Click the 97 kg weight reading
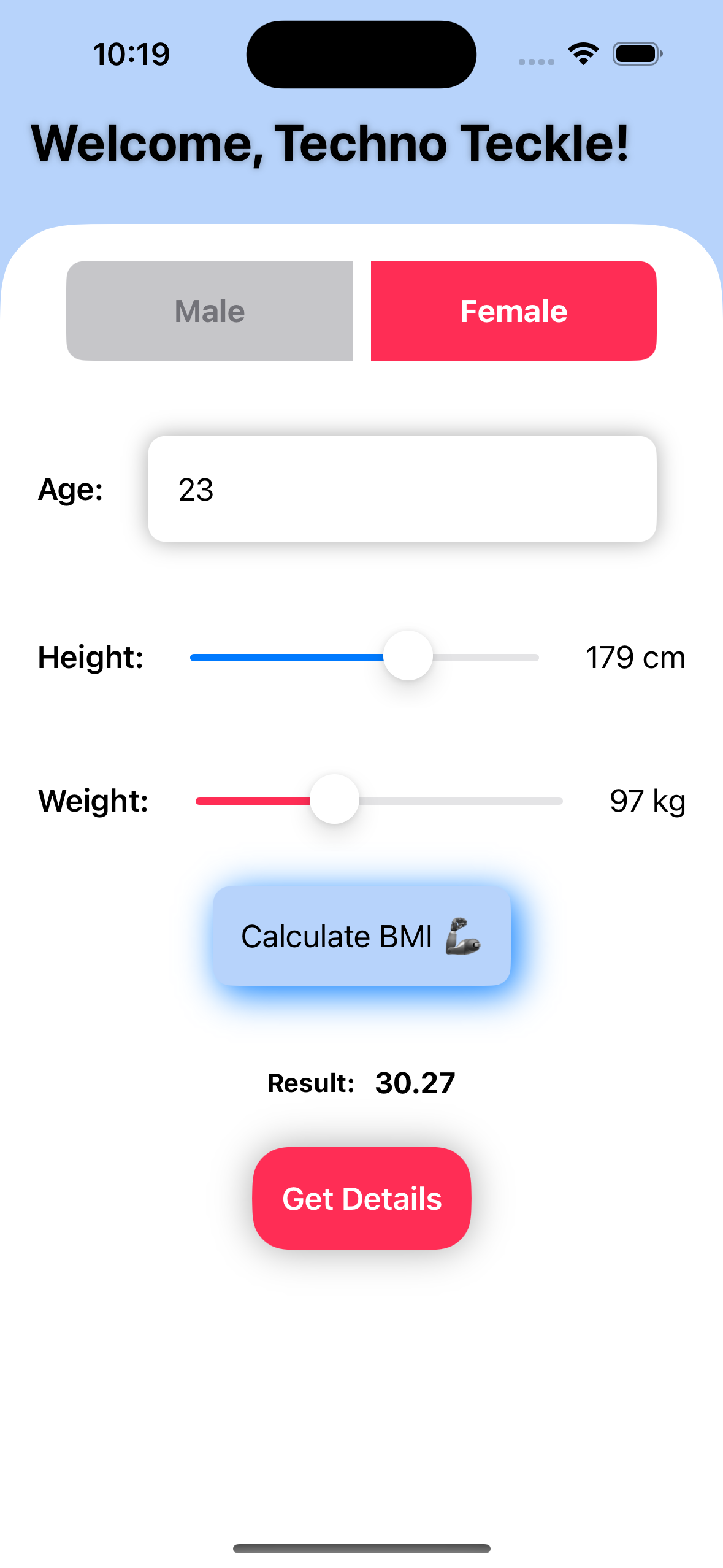 point(648,799)
